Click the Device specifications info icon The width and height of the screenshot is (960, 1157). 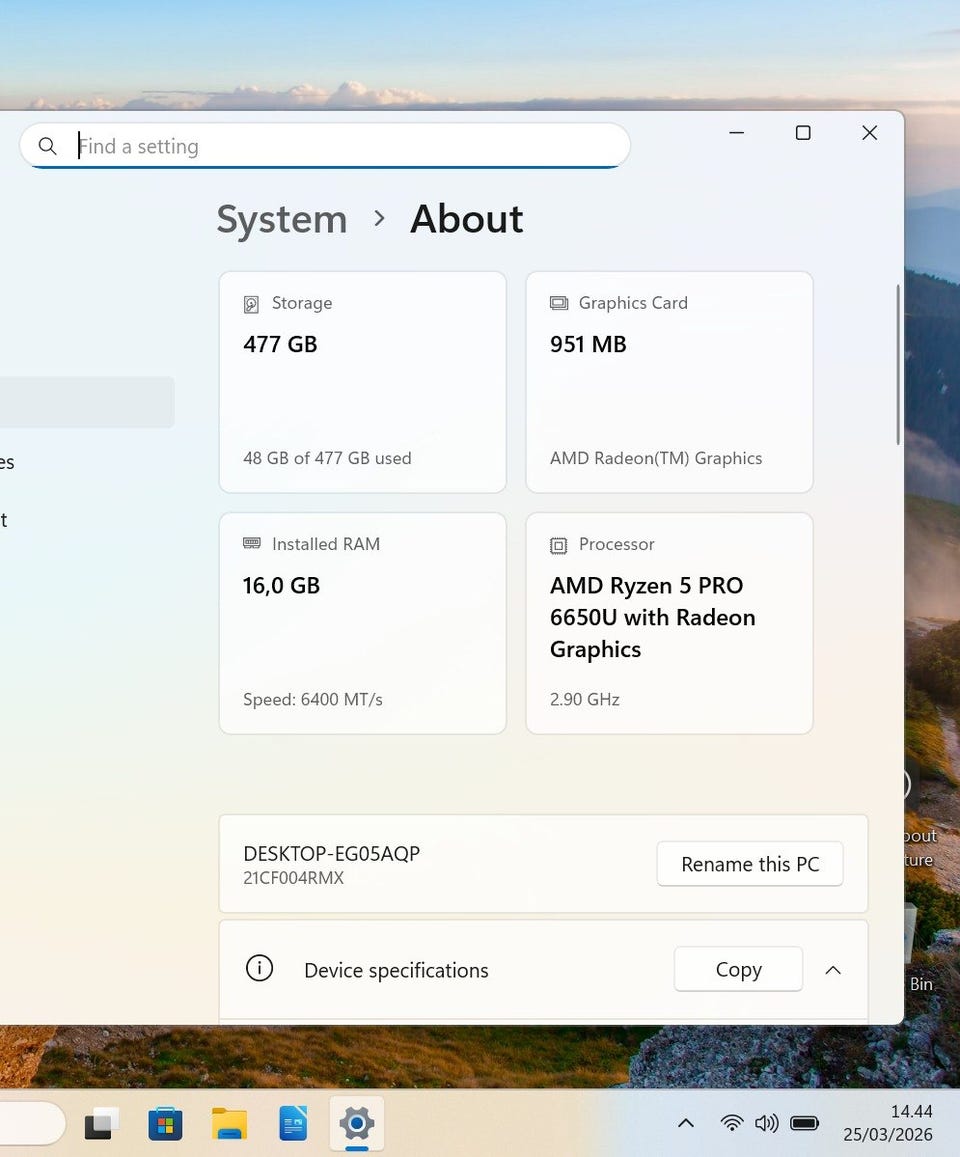[x=259, y=968]
